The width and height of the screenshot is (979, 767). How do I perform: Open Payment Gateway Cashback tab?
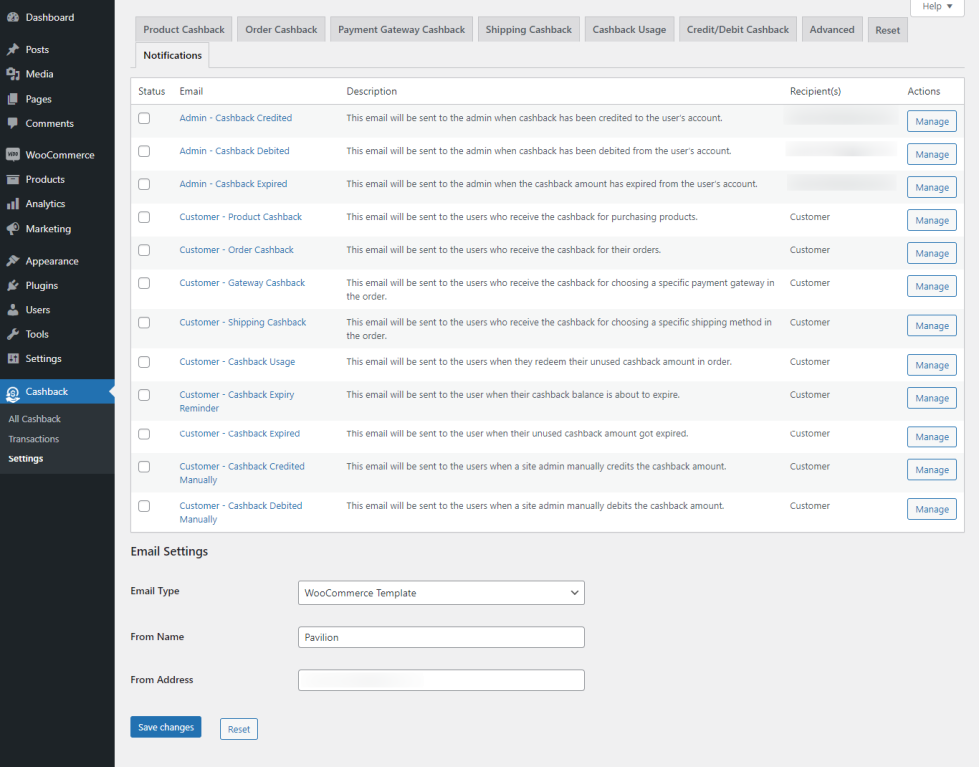click(401, 29)
